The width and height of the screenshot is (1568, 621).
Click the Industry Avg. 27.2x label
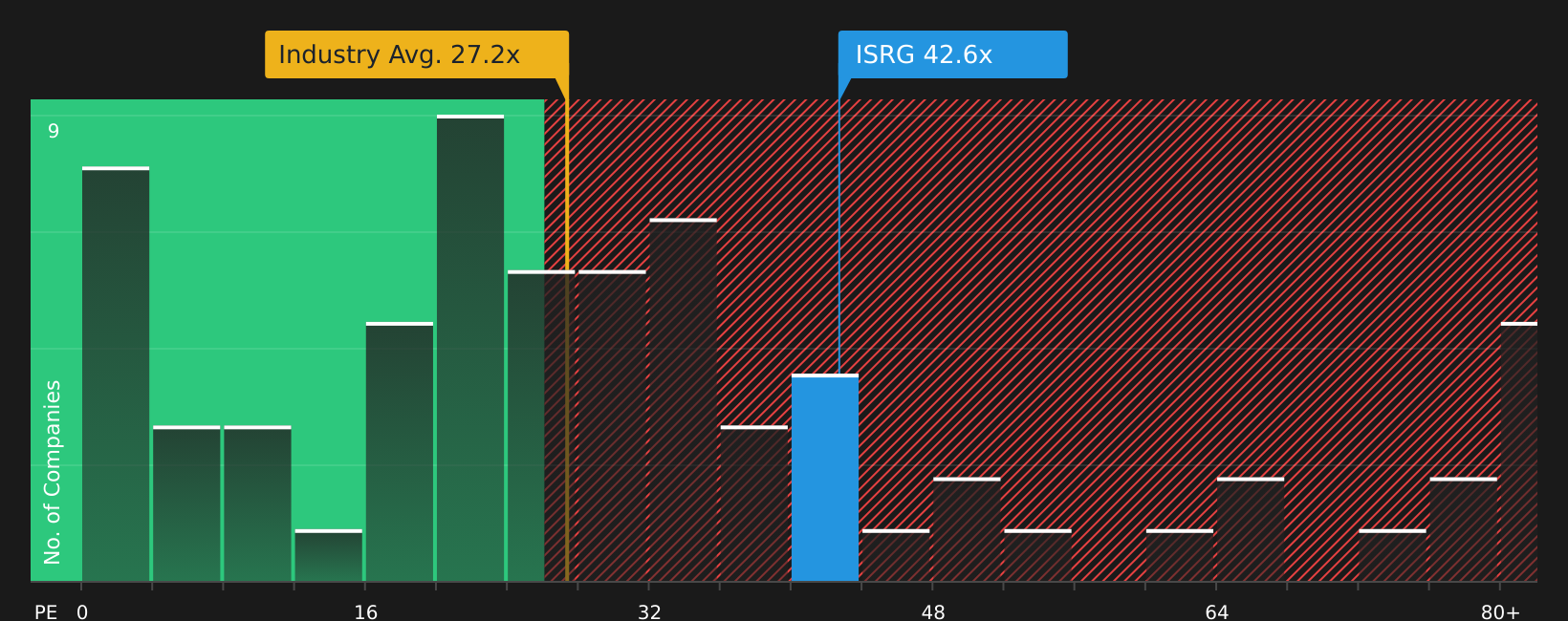pos(417,54)
